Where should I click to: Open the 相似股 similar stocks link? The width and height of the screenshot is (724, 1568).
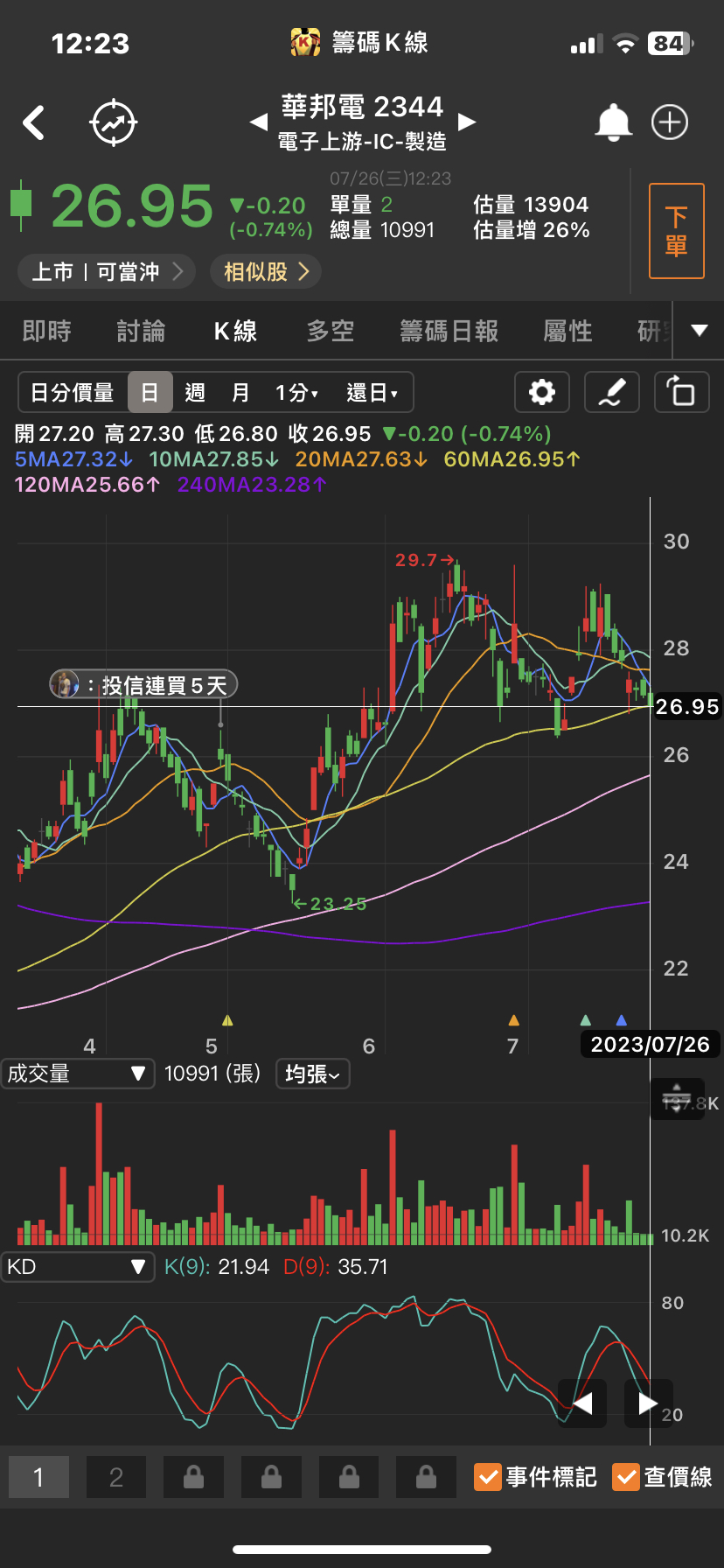[266, 272]
